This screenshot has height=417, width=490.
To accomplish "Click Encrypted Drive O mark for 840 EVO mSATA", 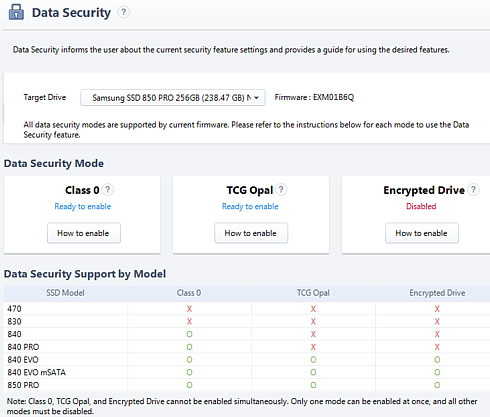I will coord(437,372).
